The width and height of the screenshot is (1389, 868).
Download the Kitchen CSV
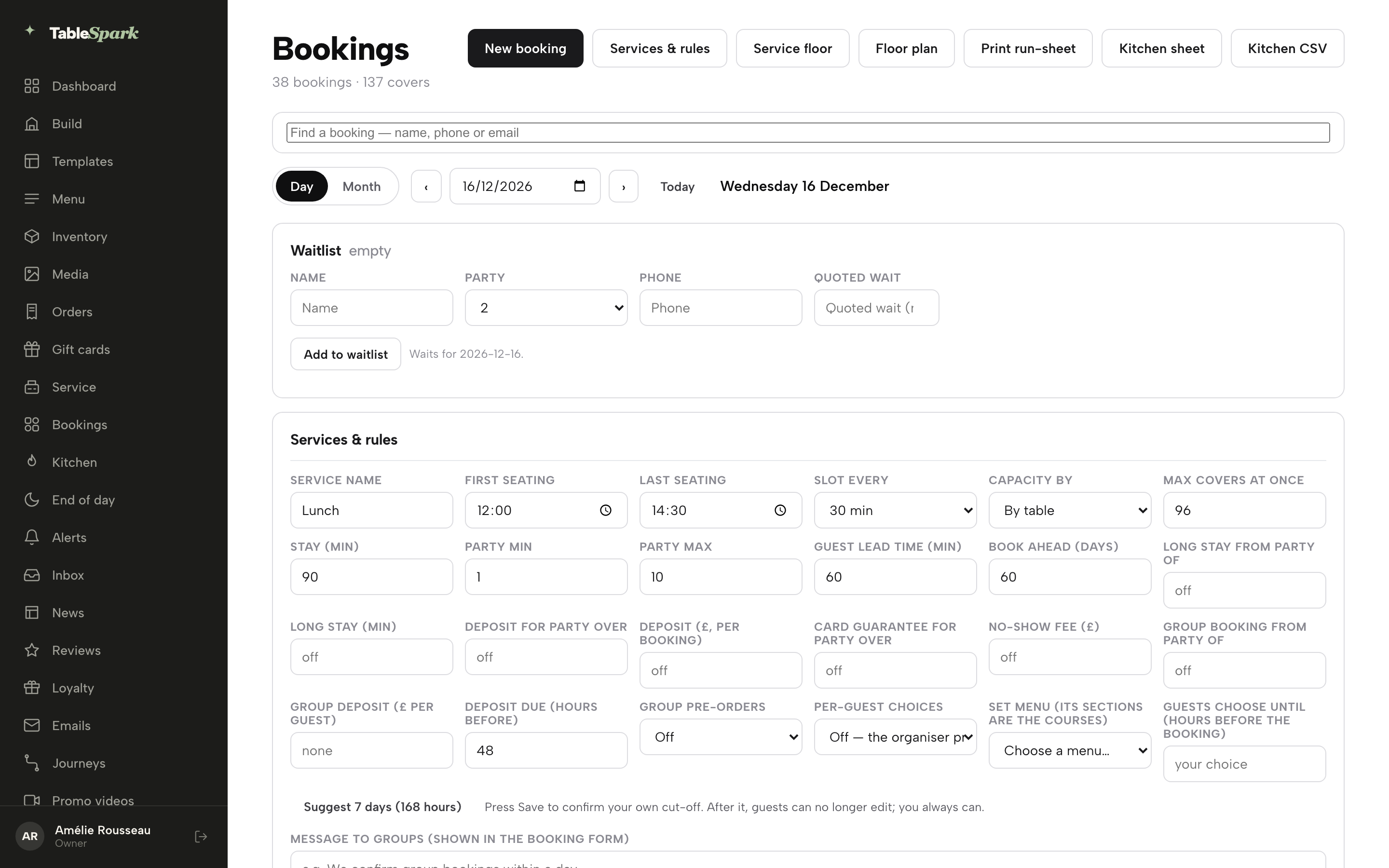coord(1287,48)
